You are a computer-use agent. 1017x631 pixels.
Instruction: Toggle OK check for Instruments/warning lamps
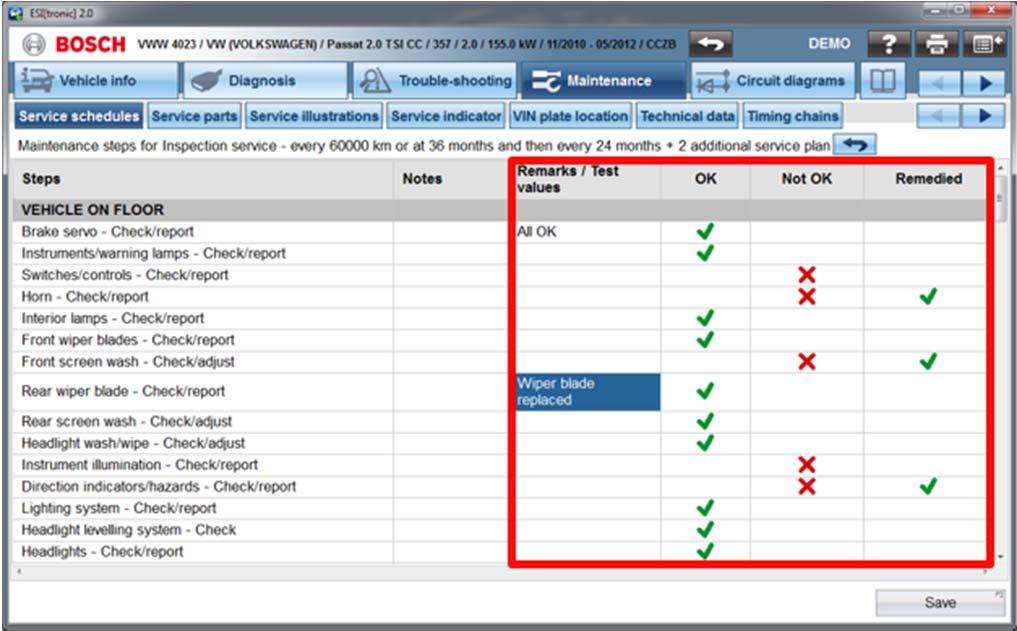click(x=705, y=253)
